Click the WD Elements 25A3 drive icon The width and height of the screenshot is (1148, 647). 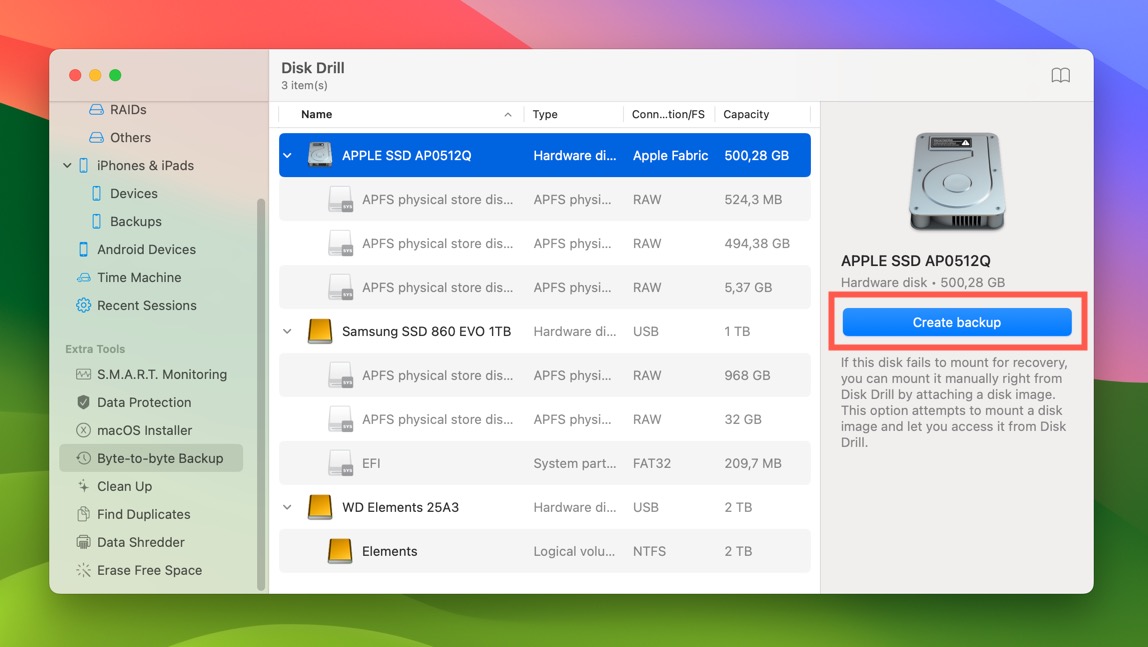320,507
